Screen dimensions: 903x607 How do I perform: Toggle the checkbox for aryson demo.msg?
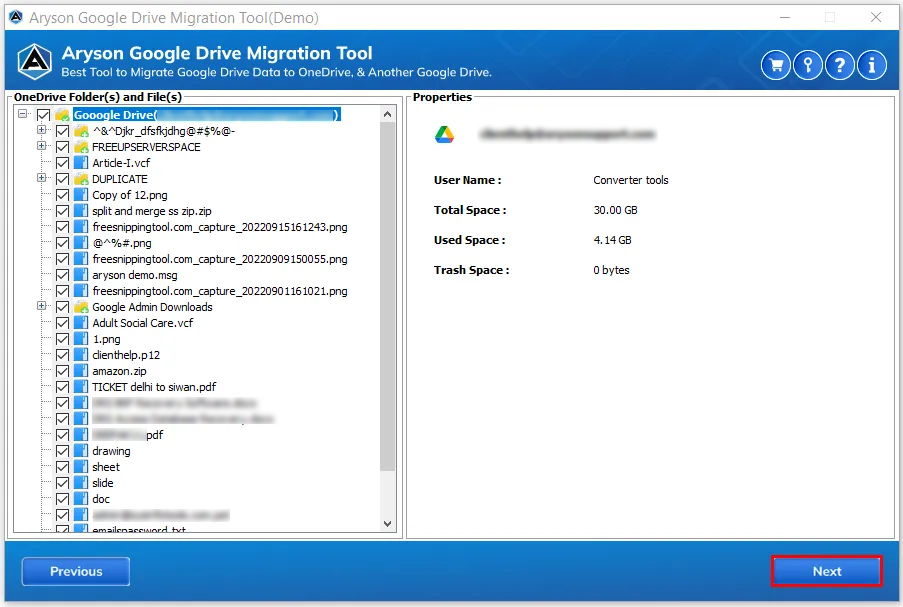pos(62,275)
